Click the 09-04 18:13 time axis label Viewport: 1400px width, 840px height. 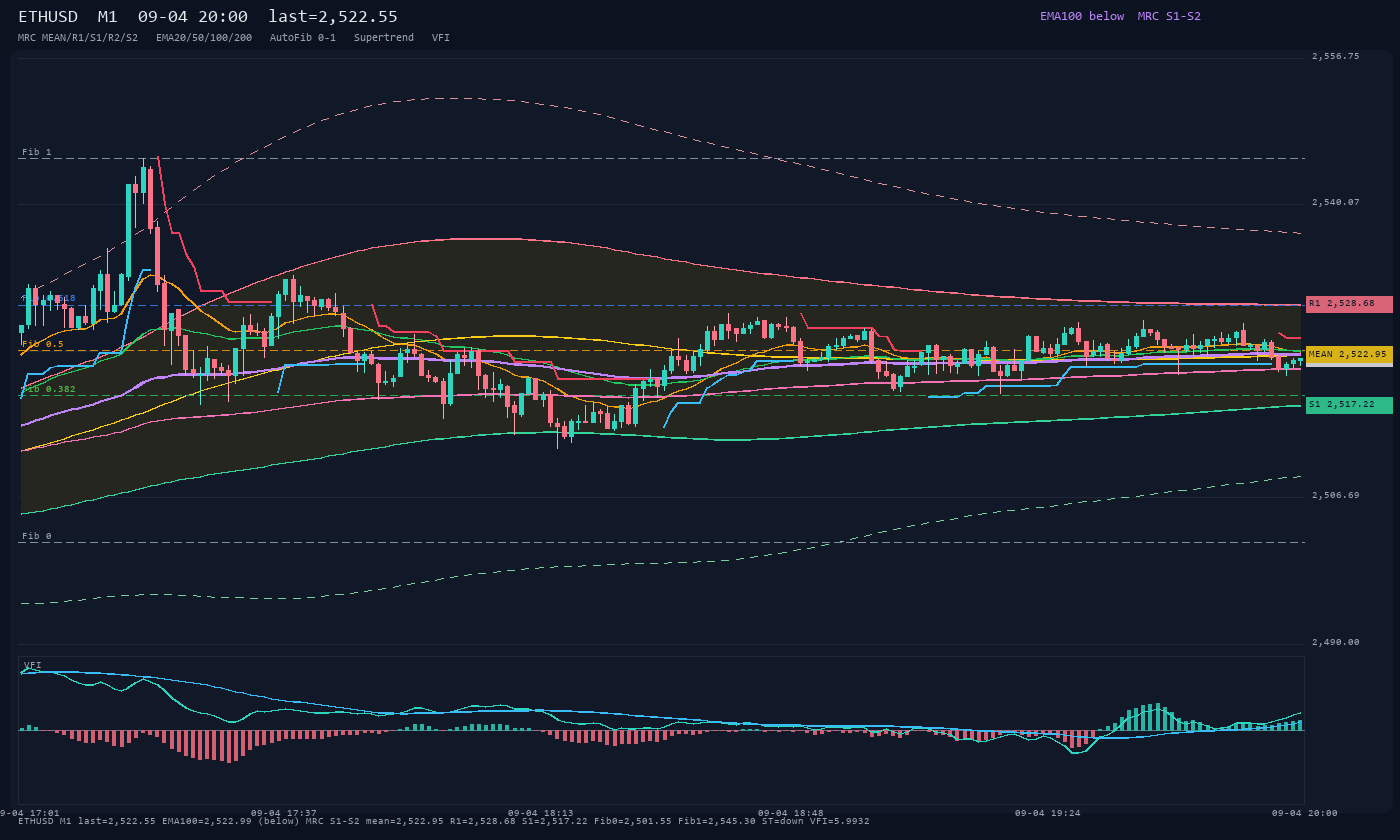tap(541, 813)
